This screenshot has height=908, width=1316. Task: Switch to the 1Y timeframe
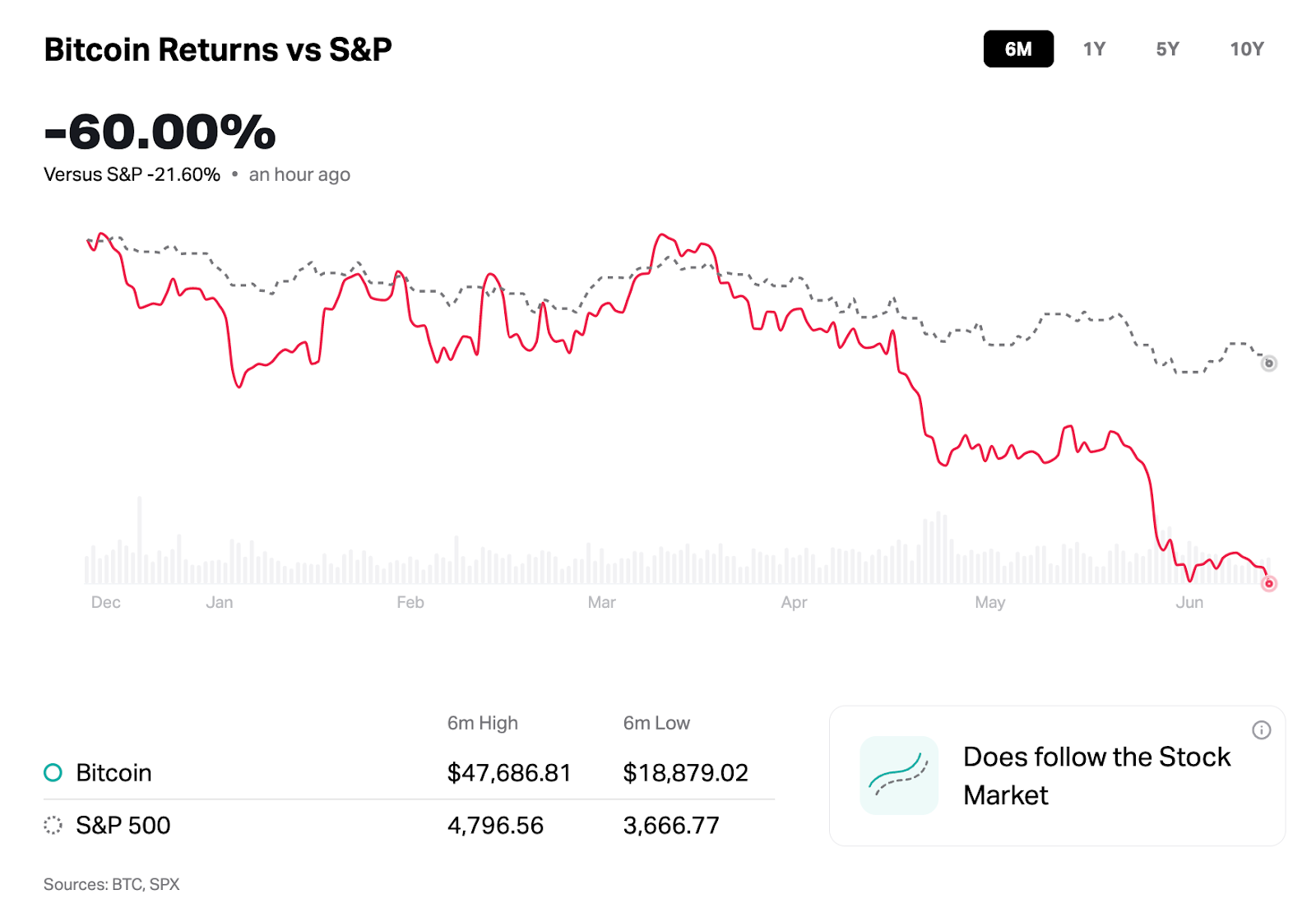pyautogui.click(x=1095, y=49)
